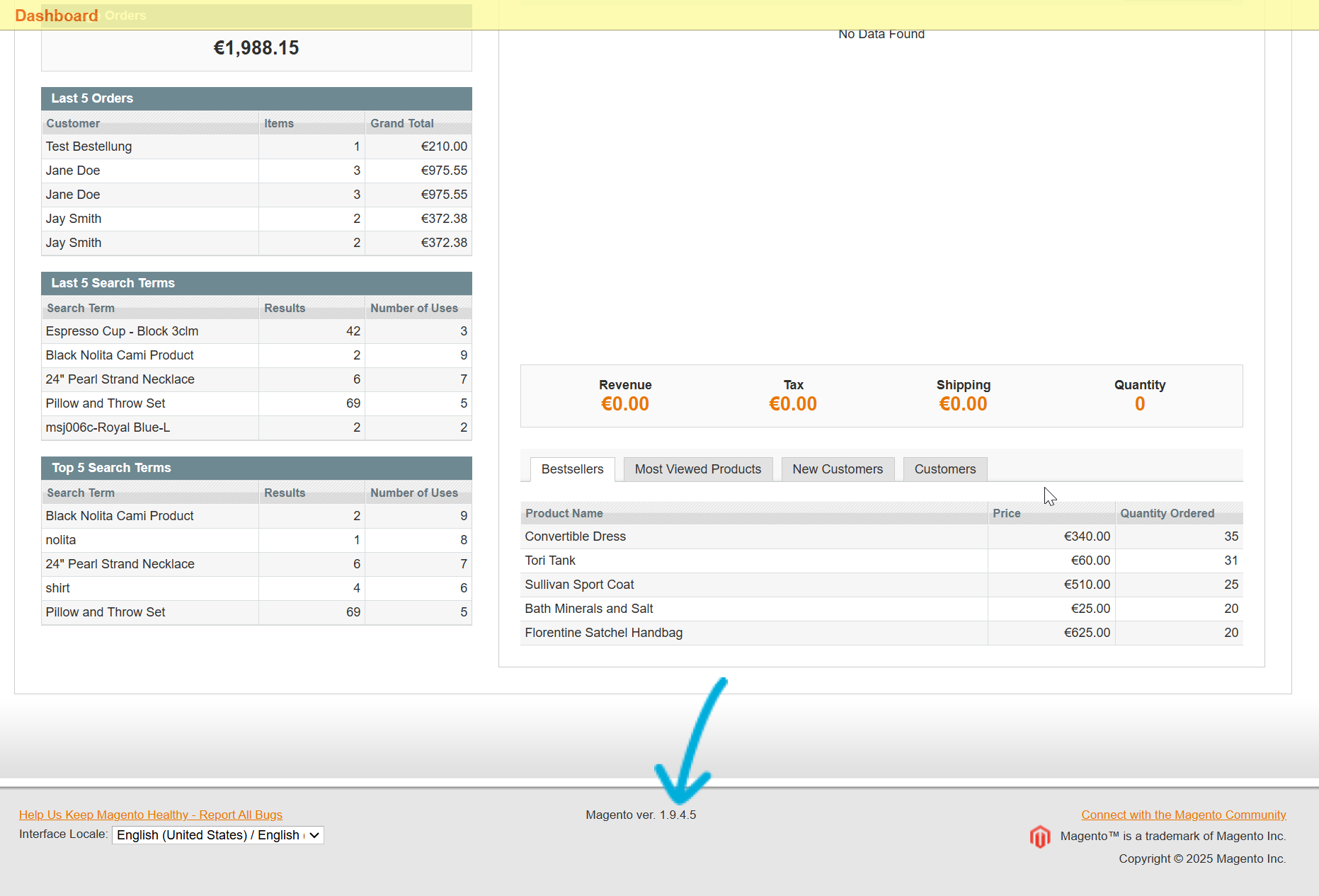Click the Magento logo icon in footer
This screenshot has height=896, width=1319.
click(x=1039, y=837)
